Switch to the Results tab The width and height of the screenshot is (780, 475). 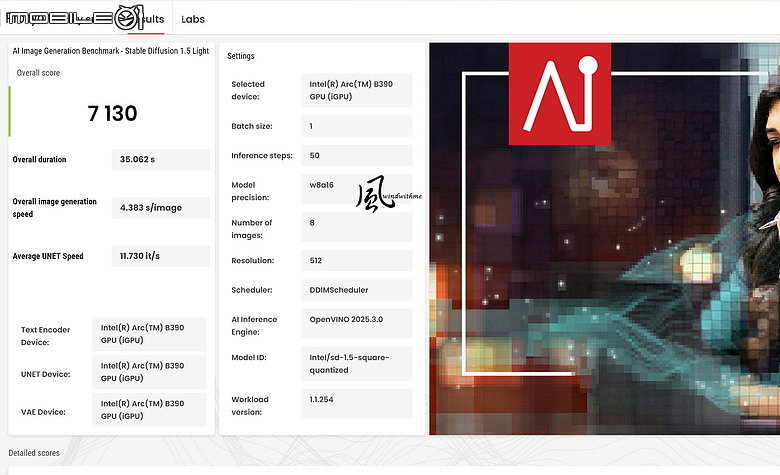(146, 19)
